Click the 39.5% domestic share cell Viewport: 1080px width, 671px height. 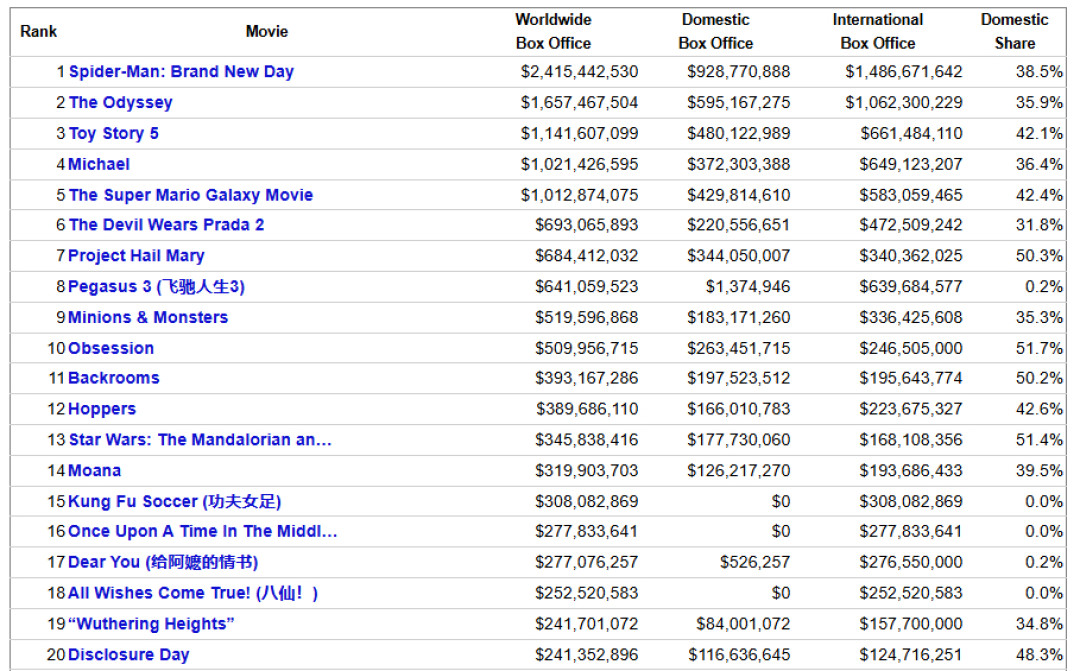[1039, 471]
